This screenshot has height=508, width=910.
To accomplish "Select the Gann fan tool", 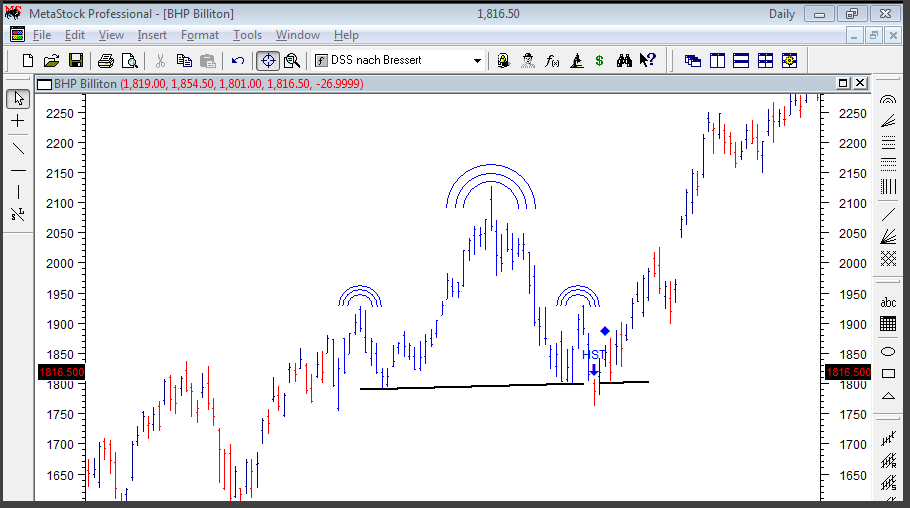I will tap(888, 236).
